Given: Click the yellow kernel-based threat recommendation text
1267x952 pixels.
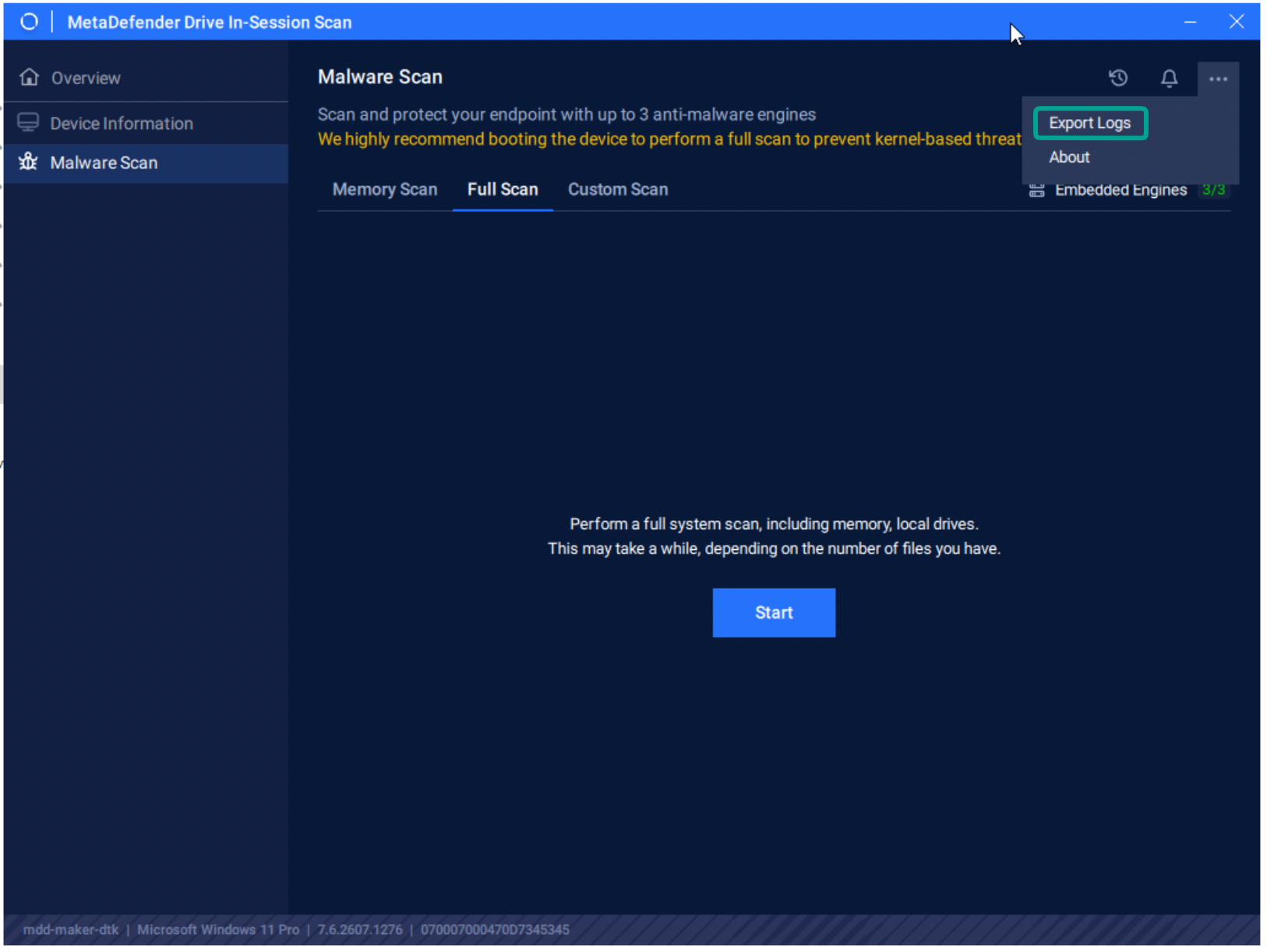Looking at the screenshot, I should pos(669,139).
